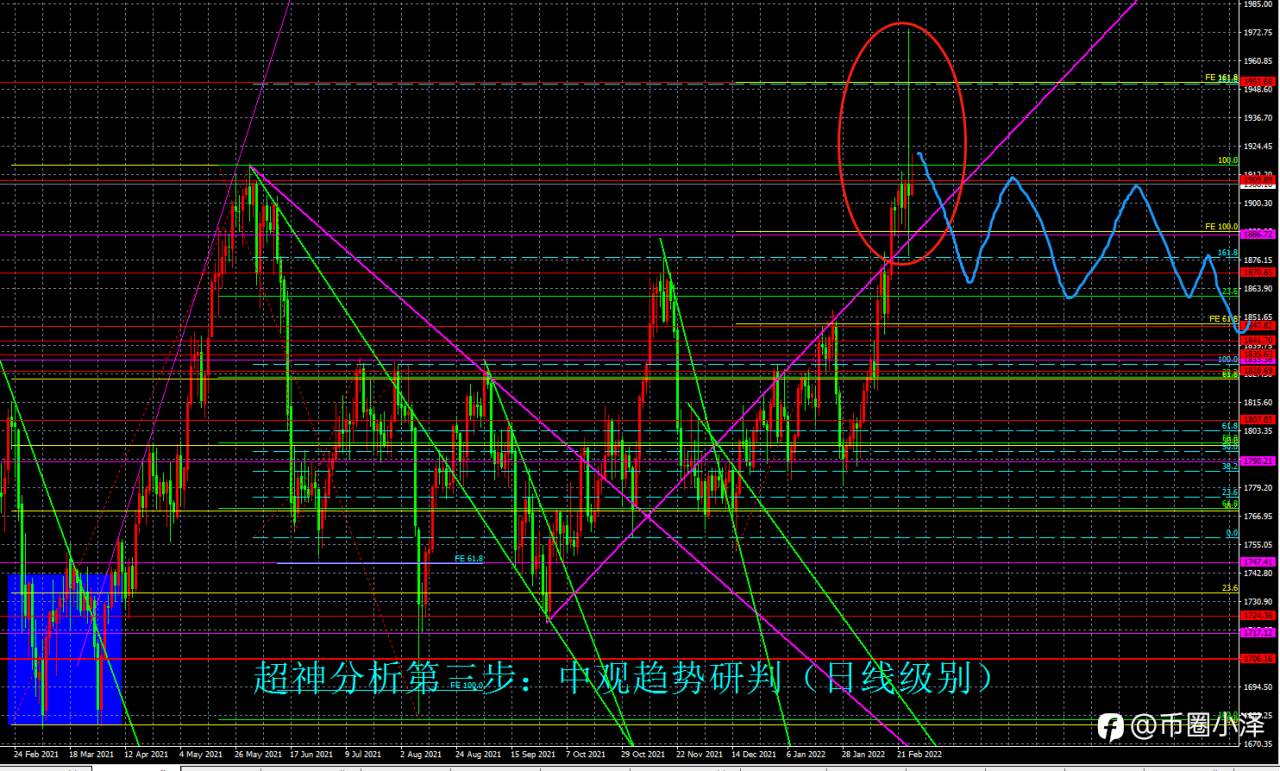Click the 24 Feb 2021 date label
This screenshot has height=771, width=1280.
pyautogui.click(x=37, y=754)
